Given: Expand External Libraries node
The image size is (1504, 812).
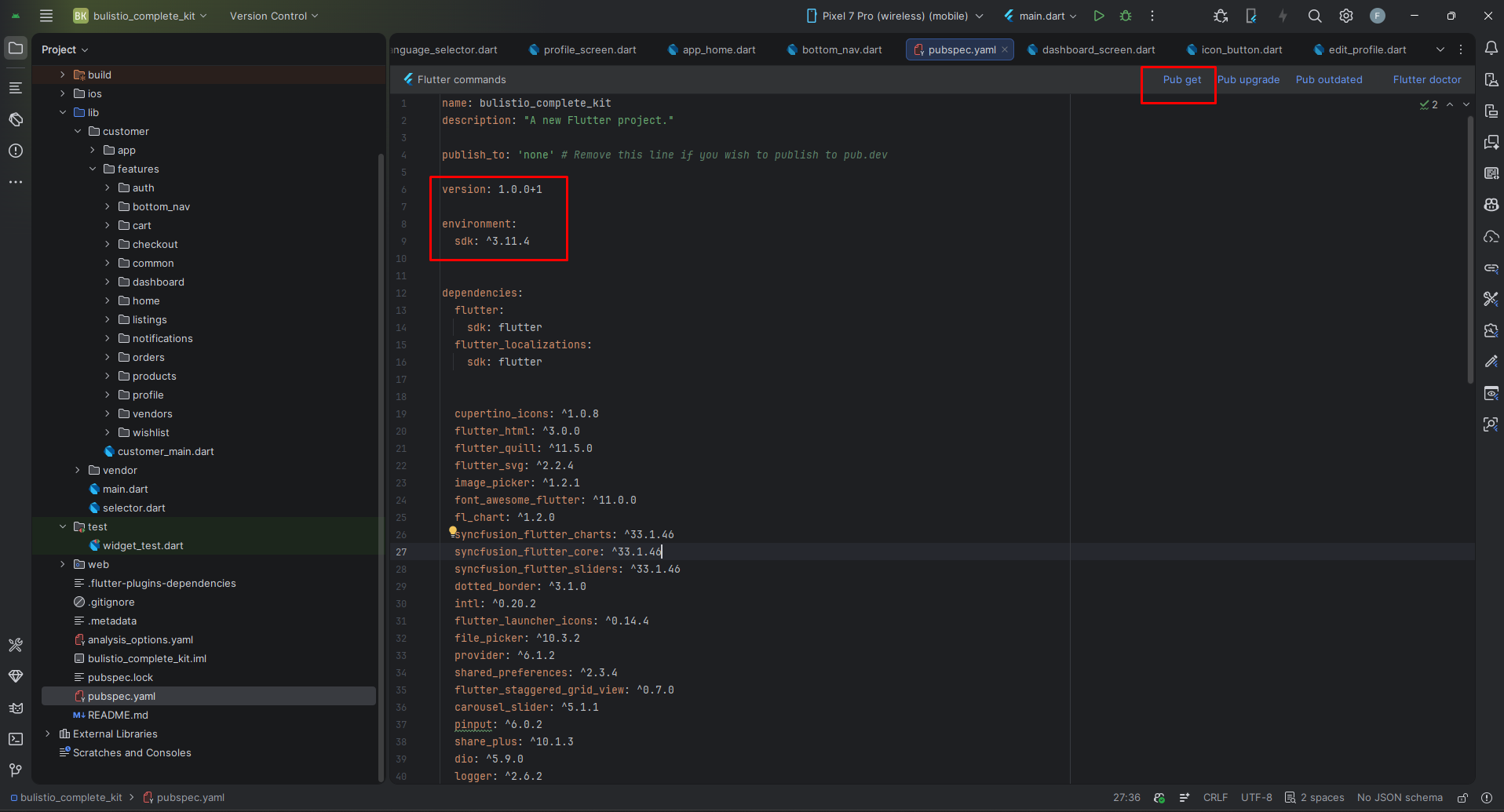Looking at the screenshot, I should coord(48,734).
